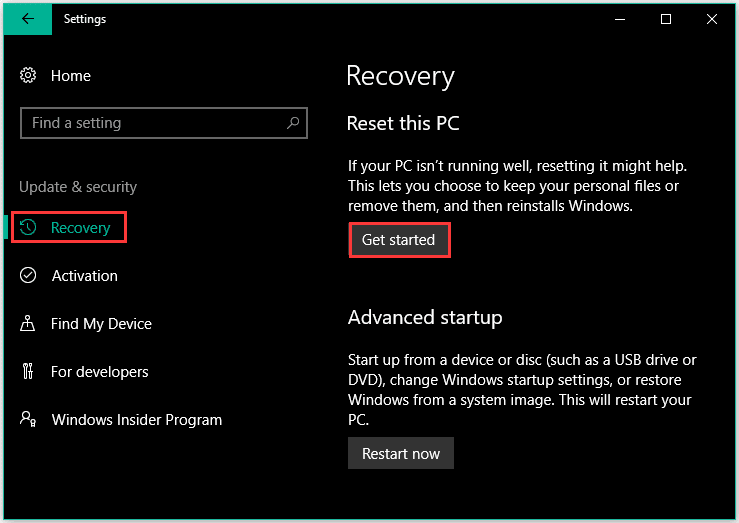Click the Home gear icon
Viewport: 739px width, 523px height.
28,75
